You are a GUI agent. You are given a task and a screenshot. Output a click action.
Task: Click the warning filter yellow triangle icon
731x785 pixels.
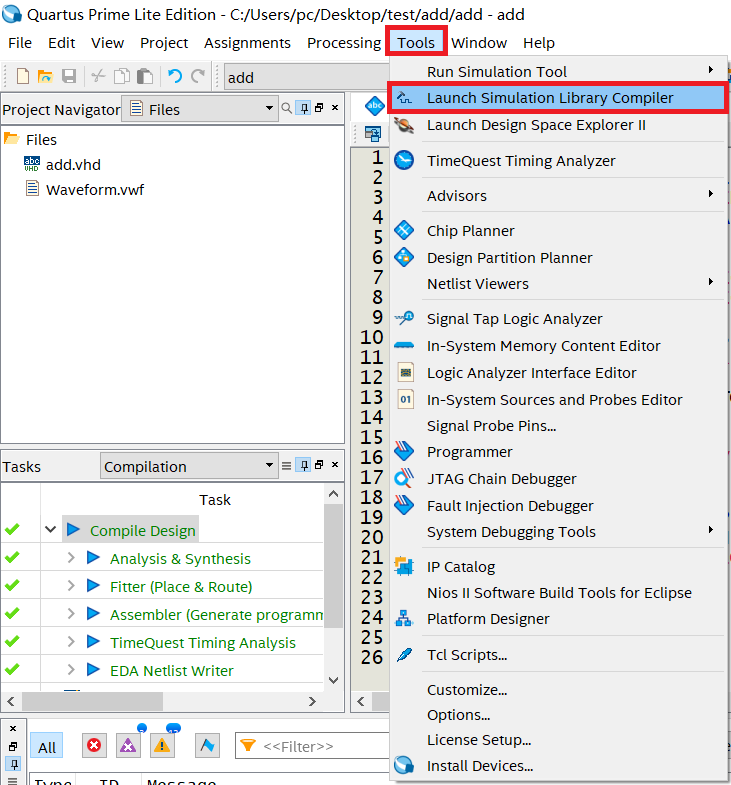pyautogui.click(x=162, y=746)
